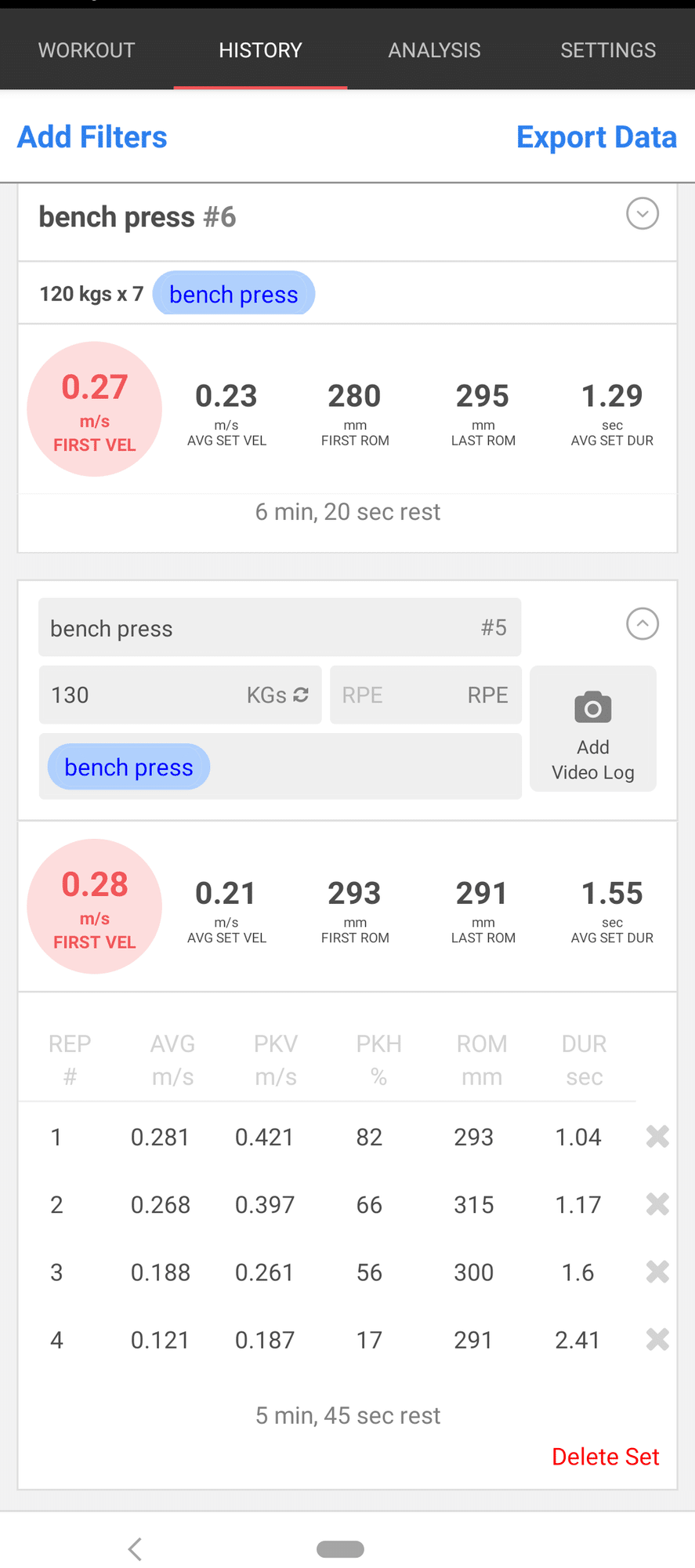The height and width of the screenshot is (1568, 695).
Task: Tap the camera Add Video Log icon
Action: pos(593,708)
